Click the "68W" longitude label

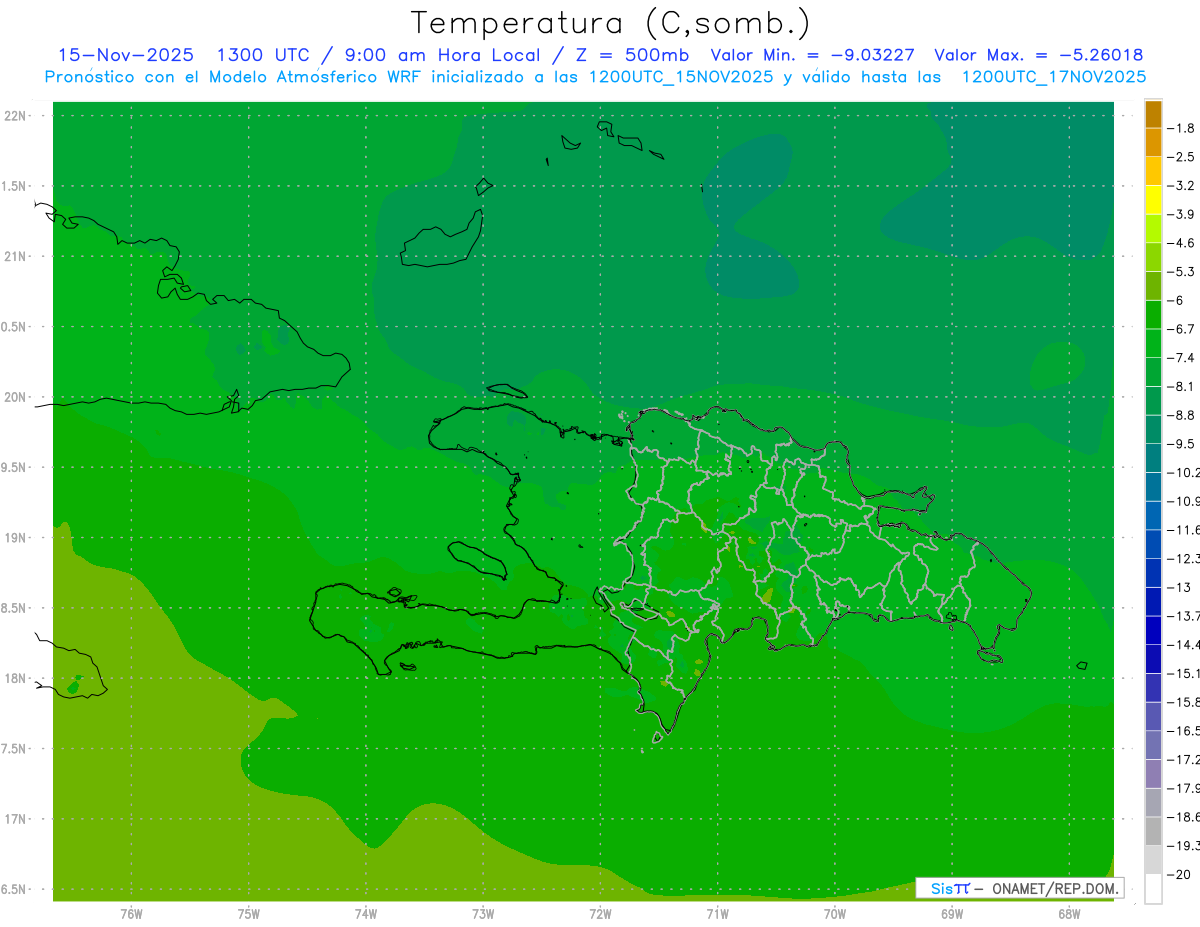1069,914
